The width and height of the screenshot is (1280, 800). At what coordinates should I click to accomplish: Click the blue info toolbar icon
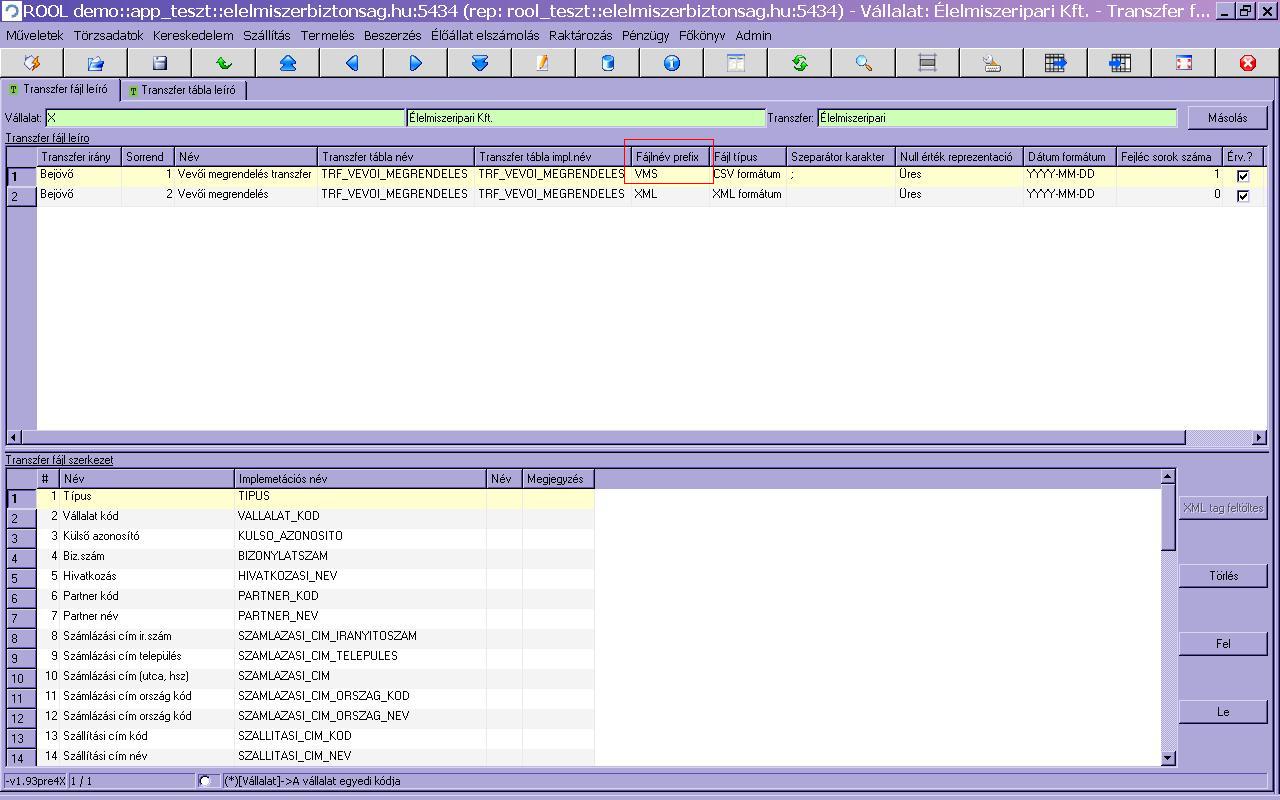(x=672, y=63)
